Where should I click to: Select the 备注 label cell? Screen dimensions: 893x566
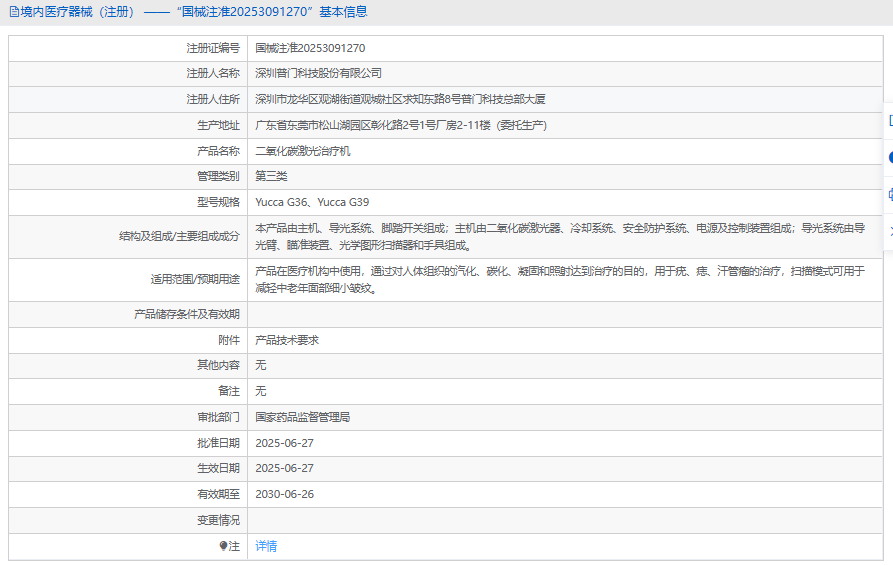click(128, 391)
